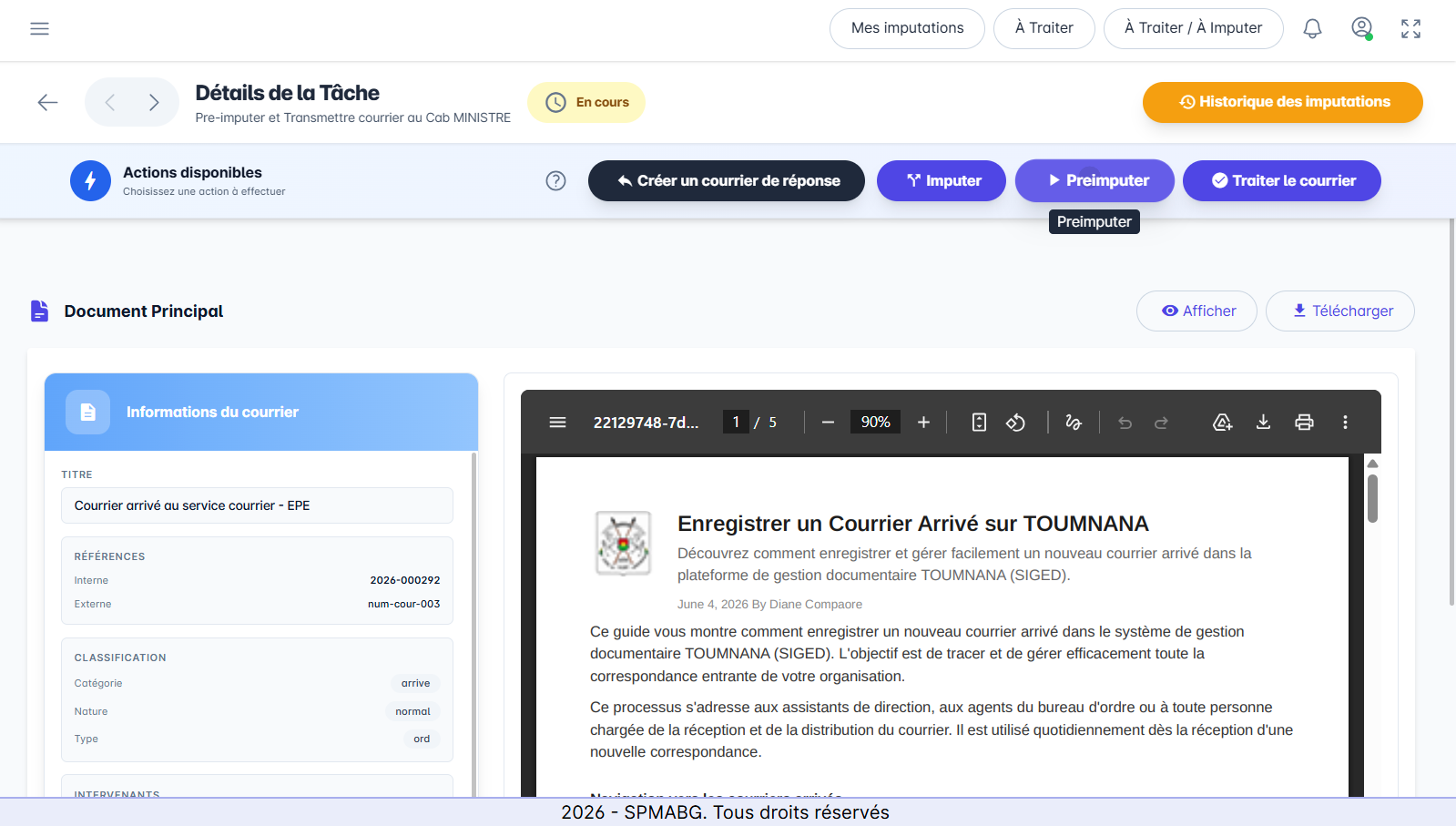Select the PDF draw annotation tool
The width and height of the screenshot is (1456, 826).
1074,422
